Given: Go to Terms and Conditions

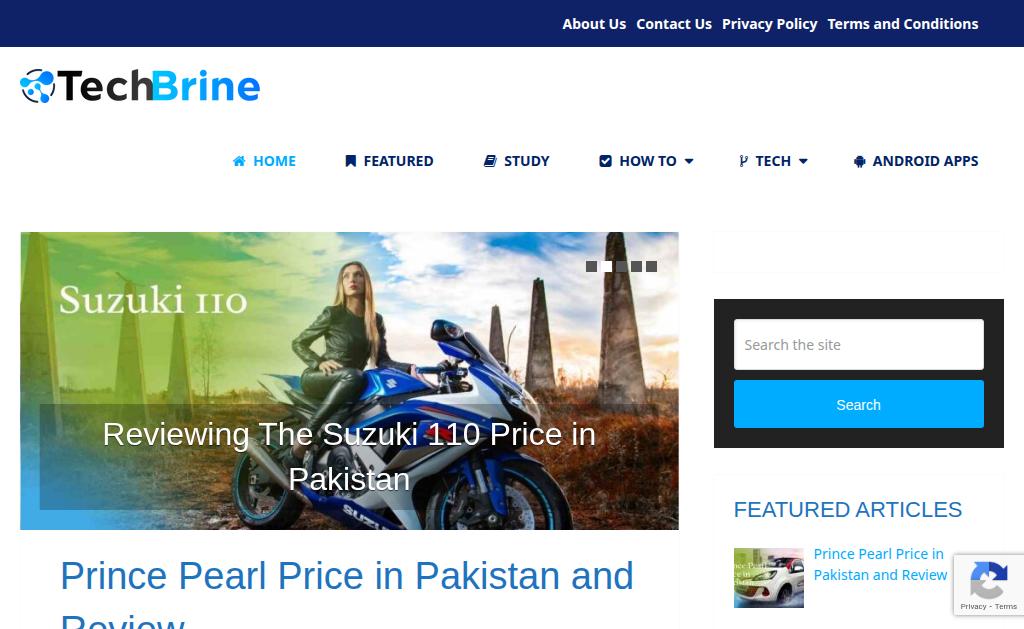Looking at the screenshot, I should 903,24.
